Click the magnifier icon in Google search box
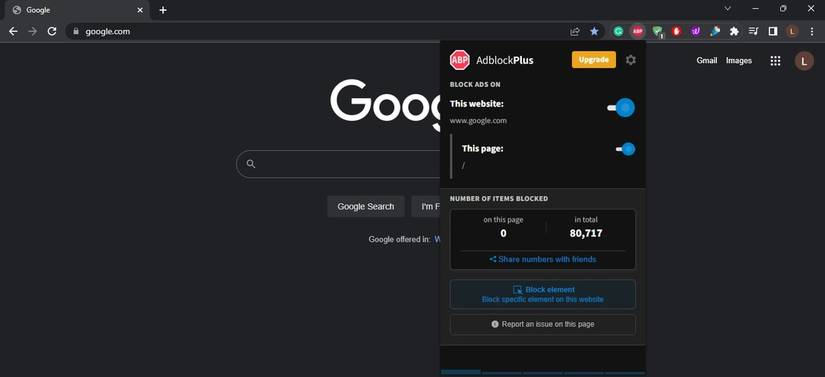Image resolution: width=825 pixels, height=377 pixels. pos(251,164)
